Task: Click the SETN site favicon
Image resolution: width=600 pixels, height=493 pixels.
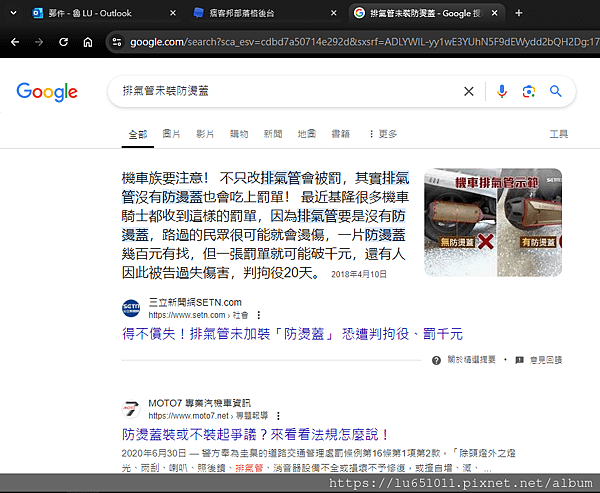Action: point(131,309)
